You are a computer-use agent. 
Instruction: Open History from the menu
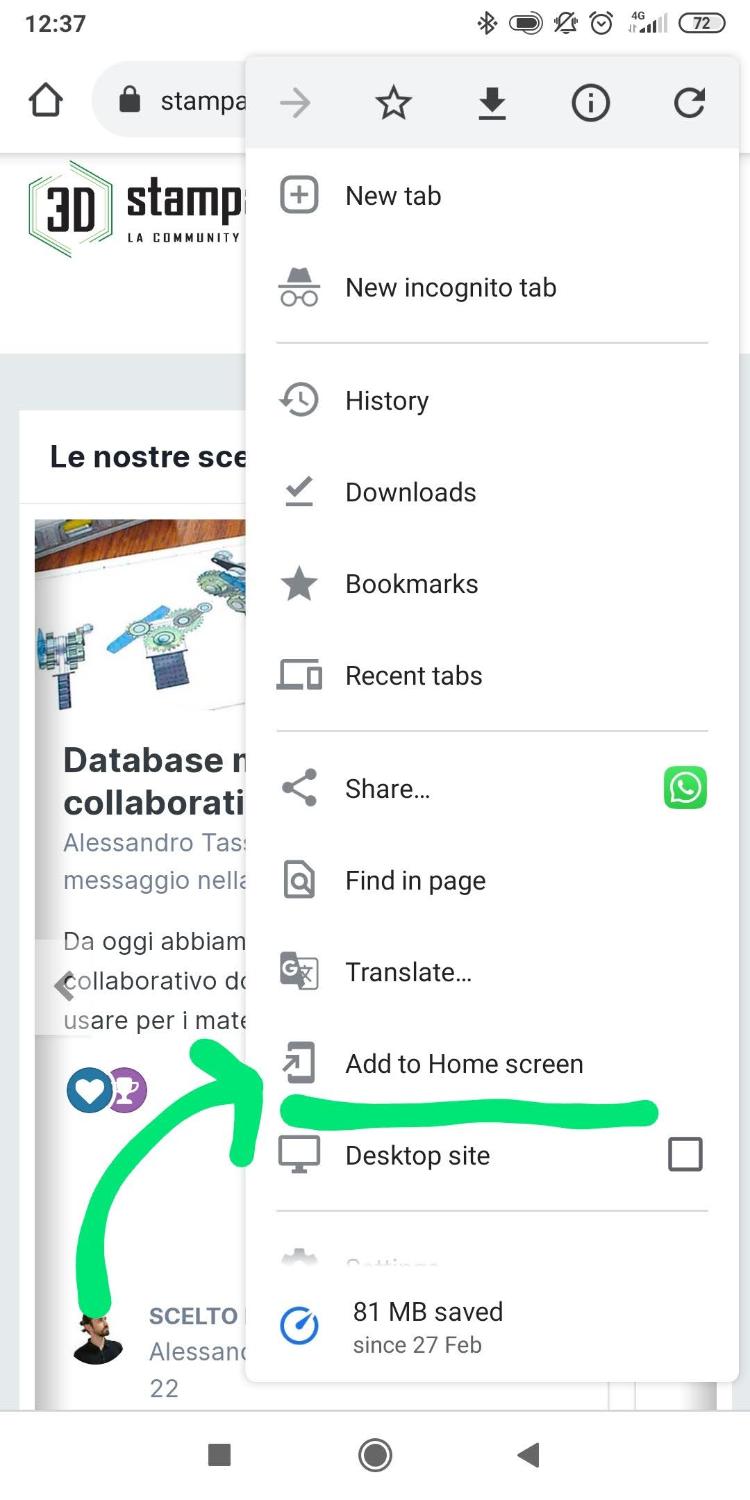[x=387, y=401]
